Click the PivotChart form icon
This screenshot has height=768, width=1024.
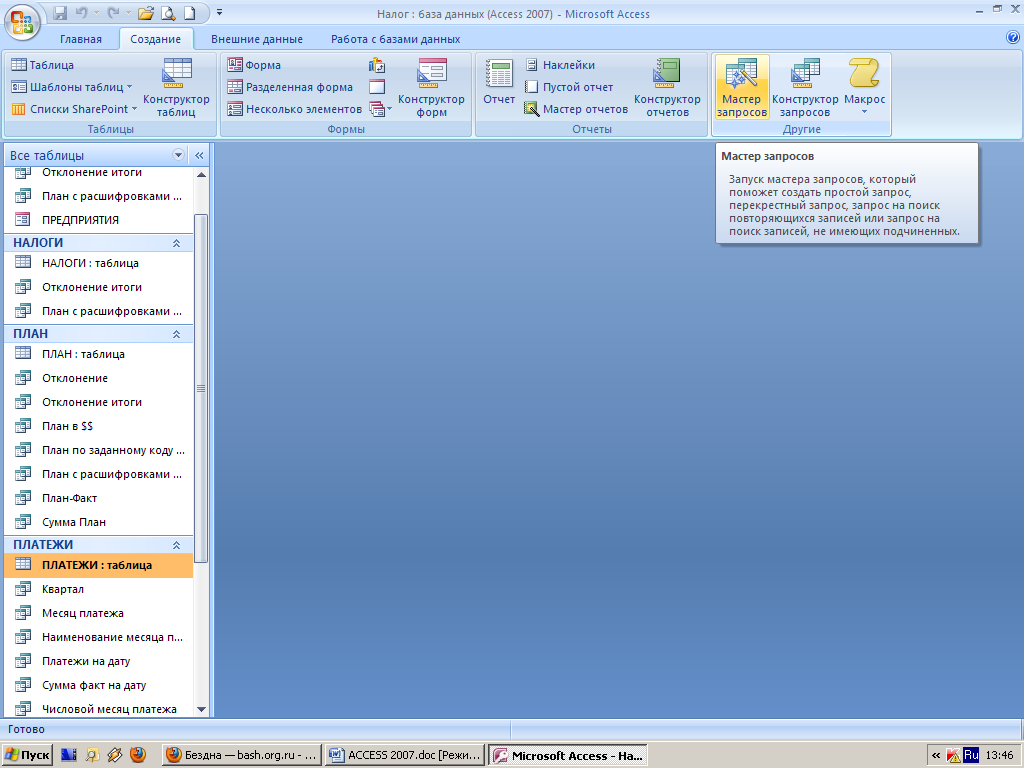(377, 65)
